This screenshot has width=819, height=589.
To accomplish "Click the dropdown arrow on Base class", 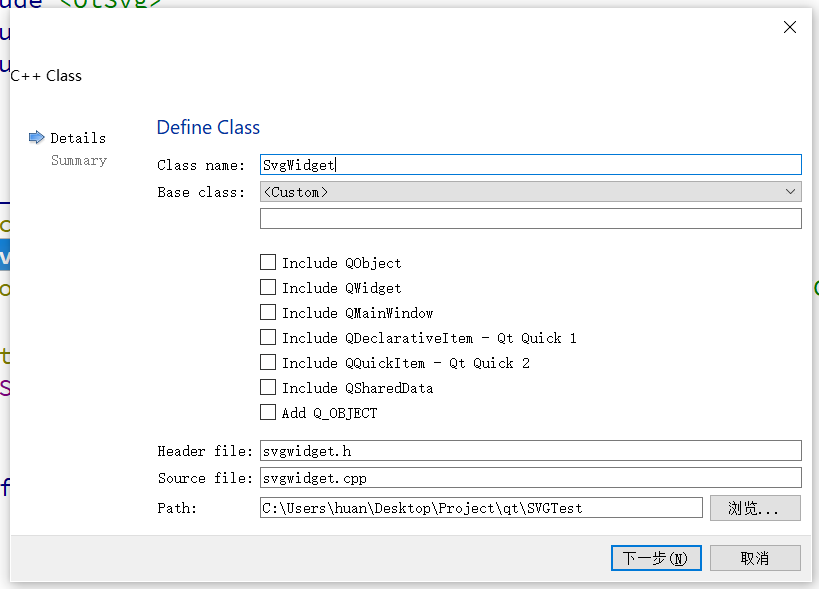I will tap(791, 192).
